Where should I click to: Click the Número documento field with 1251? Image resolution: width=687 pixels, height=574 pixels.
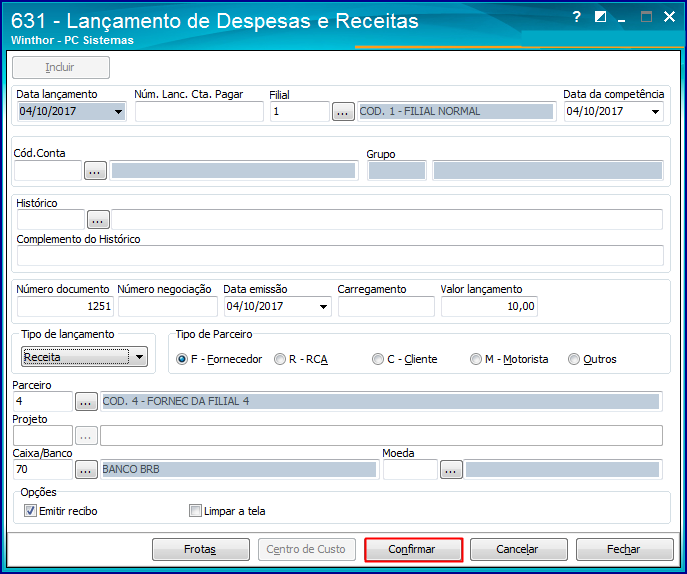pyautogui.click(x=65, y=307)
